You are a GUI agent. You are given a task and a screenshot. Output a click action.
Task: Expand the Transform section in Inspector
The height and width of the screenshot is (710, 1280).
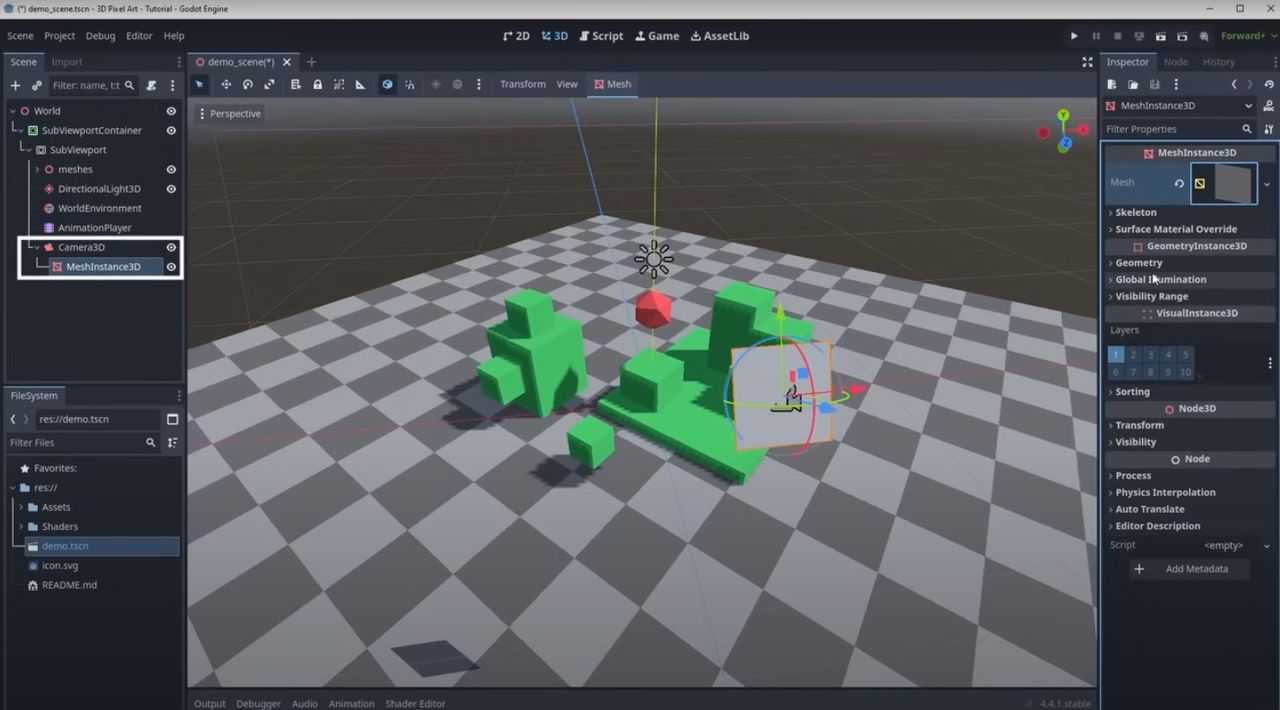click(1188, 425)
